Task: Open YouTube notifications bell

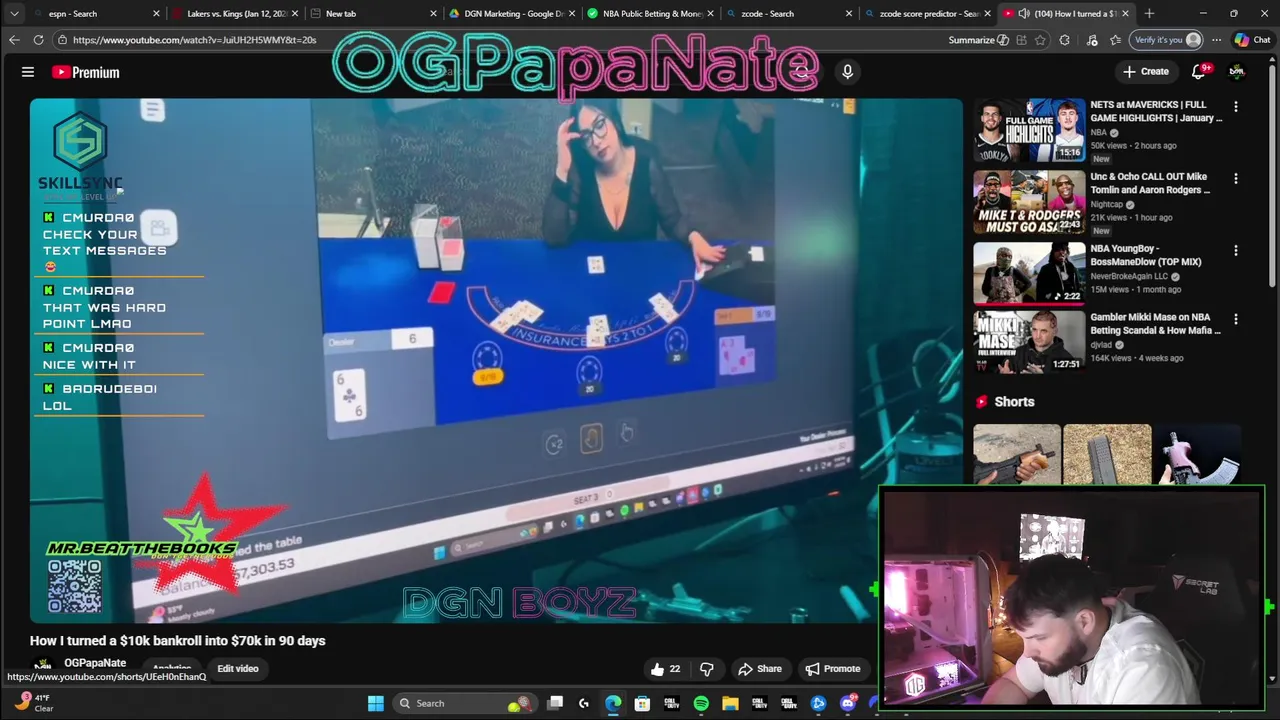Action: coord(1199,72)
